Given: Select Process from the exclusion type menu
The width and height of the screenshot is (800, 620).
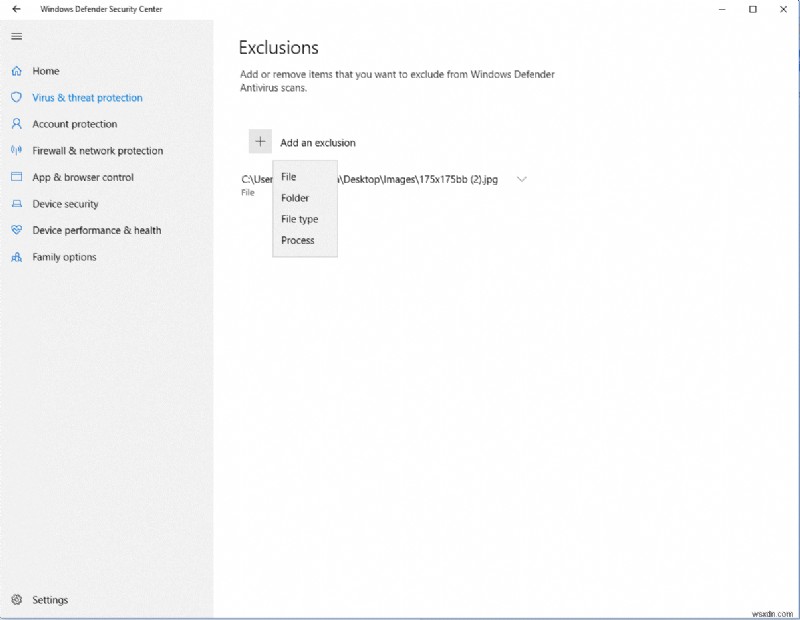Looking at the screenshot, I should pos(299,240).
